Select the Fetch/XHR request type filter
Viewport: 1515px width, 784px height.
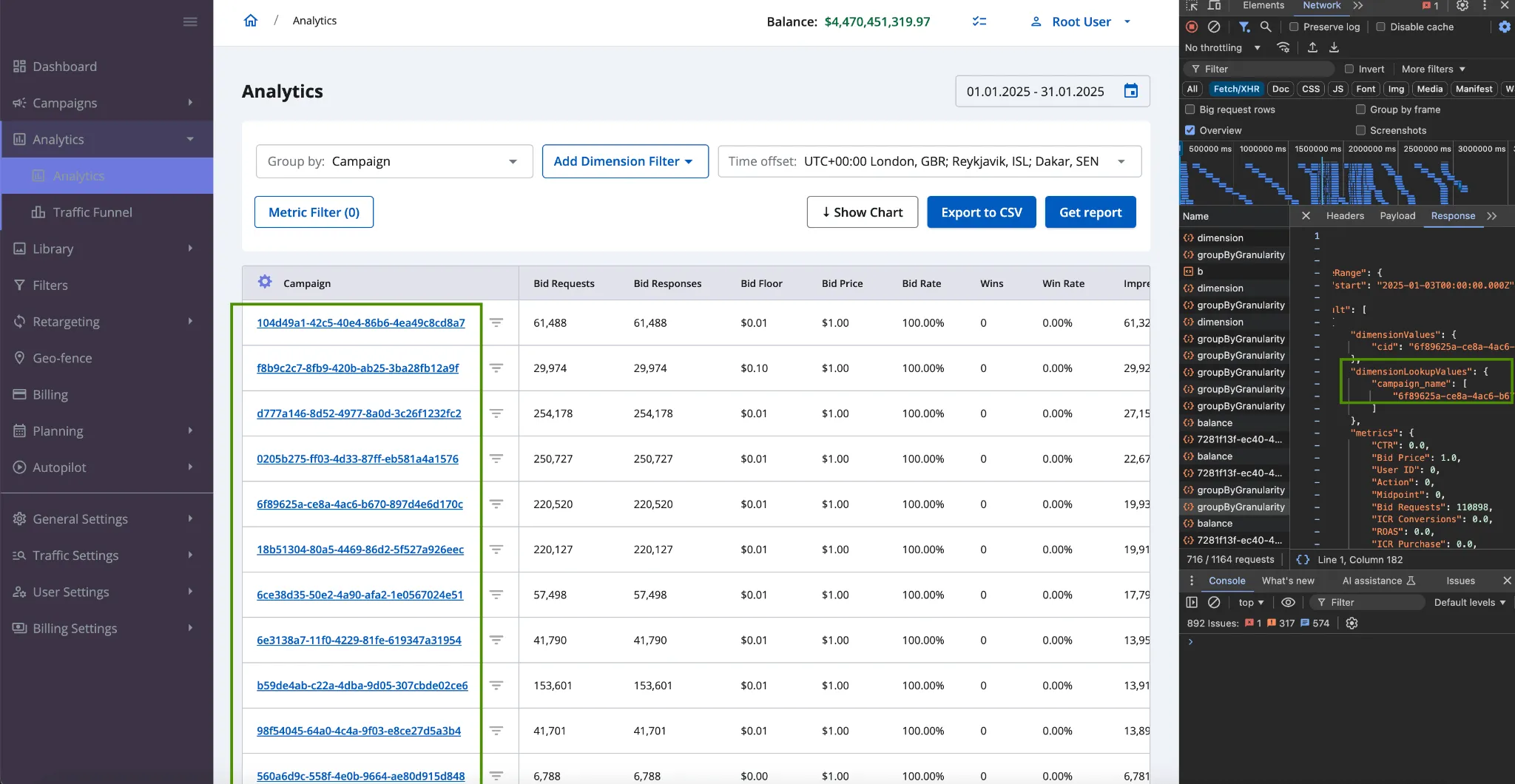pyautogui.click(x=1236, y=89)
